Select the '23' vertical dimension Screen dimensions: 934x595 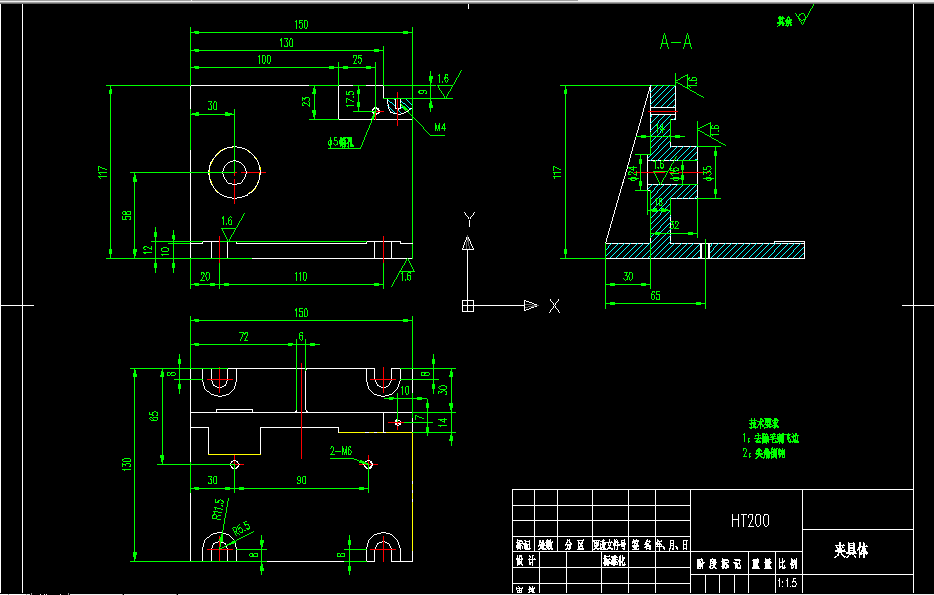coord(306,101)
